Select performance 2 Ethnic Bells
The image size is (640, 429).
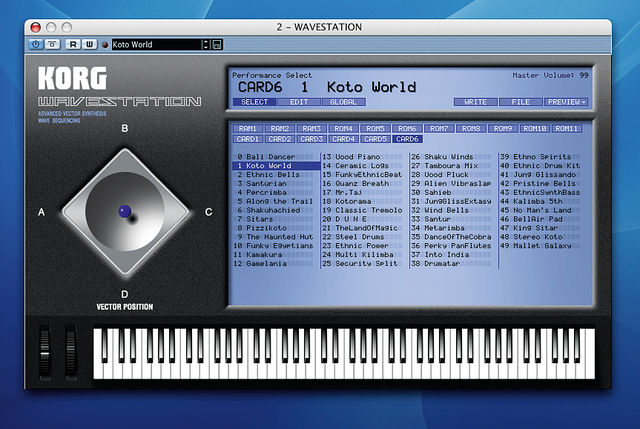(x=276, y=175)
